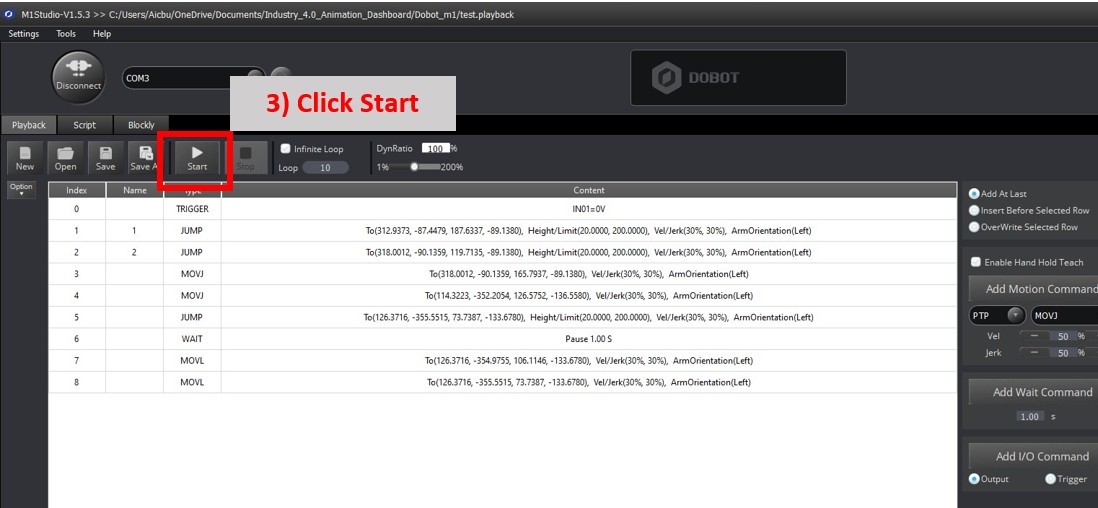1098x508 pixels.
Task: Switch to the Script tab
Action: 85,125
